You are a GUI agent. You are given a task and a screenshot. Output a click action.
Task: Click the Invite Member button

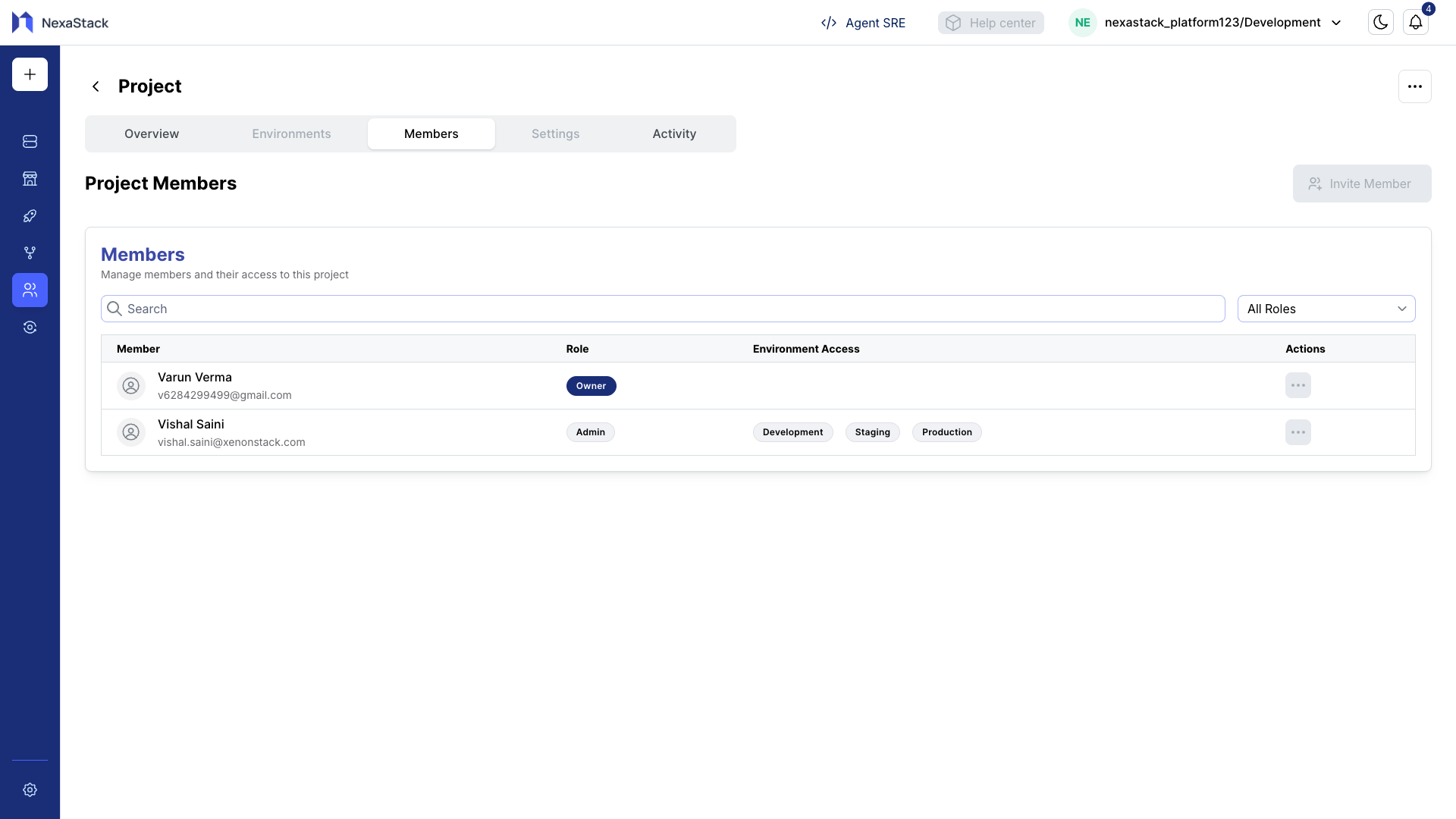1362,184
